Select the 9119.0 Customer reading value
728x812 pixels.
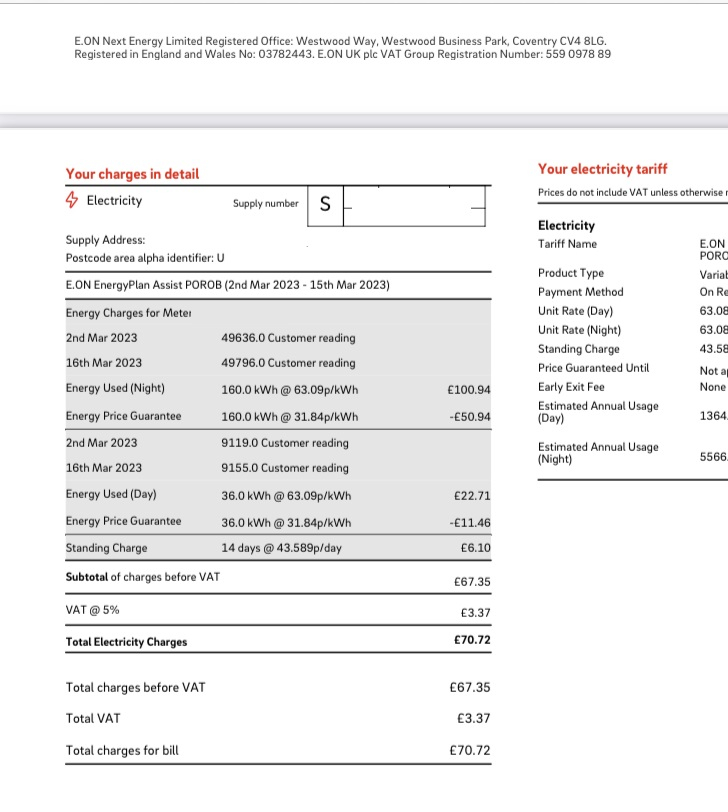click(x=285, y=443)
